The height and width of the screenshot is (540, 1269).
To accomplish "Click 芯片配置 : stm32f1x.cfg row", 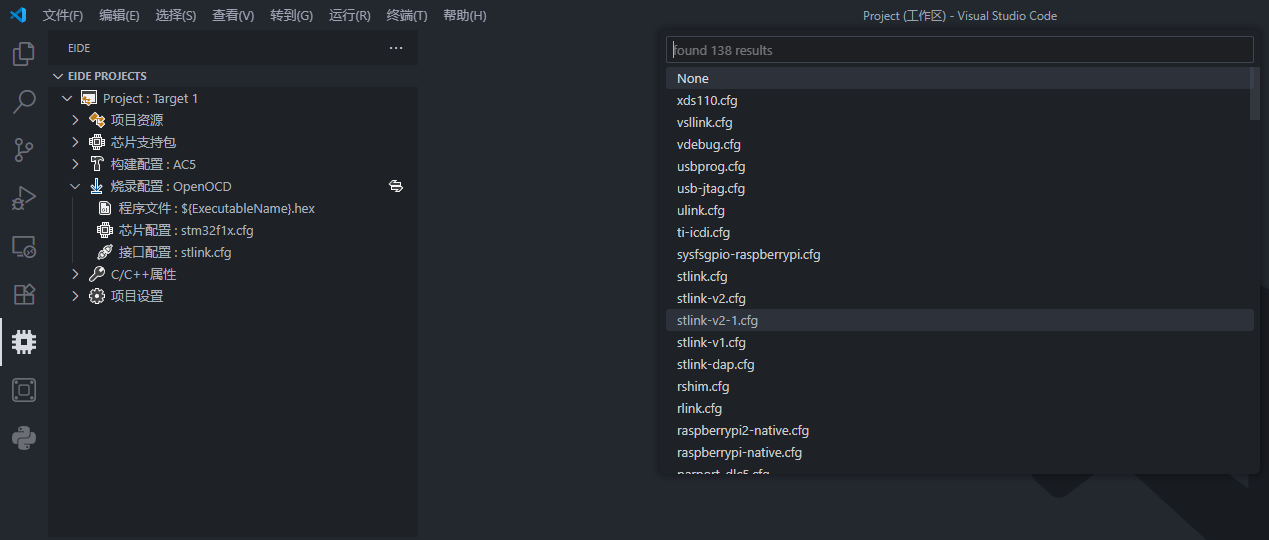I will click(233, 230).
